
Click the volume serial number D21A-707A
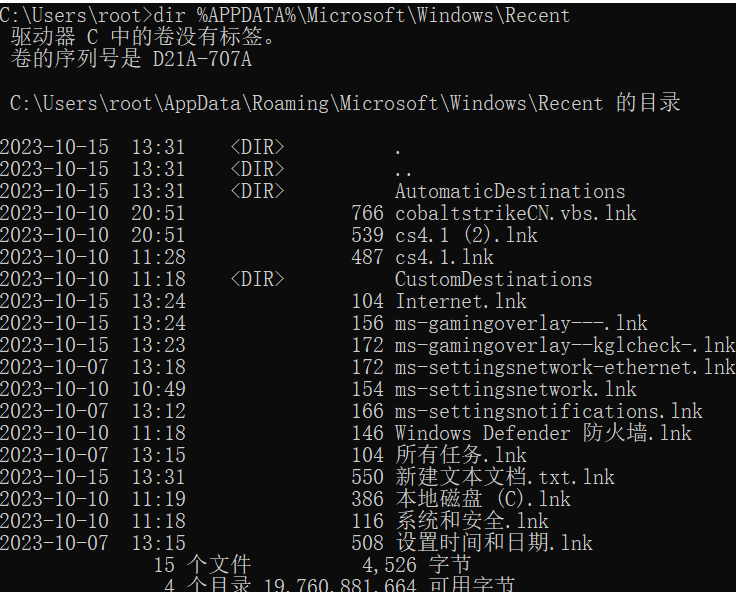click(x=202, y=60)
